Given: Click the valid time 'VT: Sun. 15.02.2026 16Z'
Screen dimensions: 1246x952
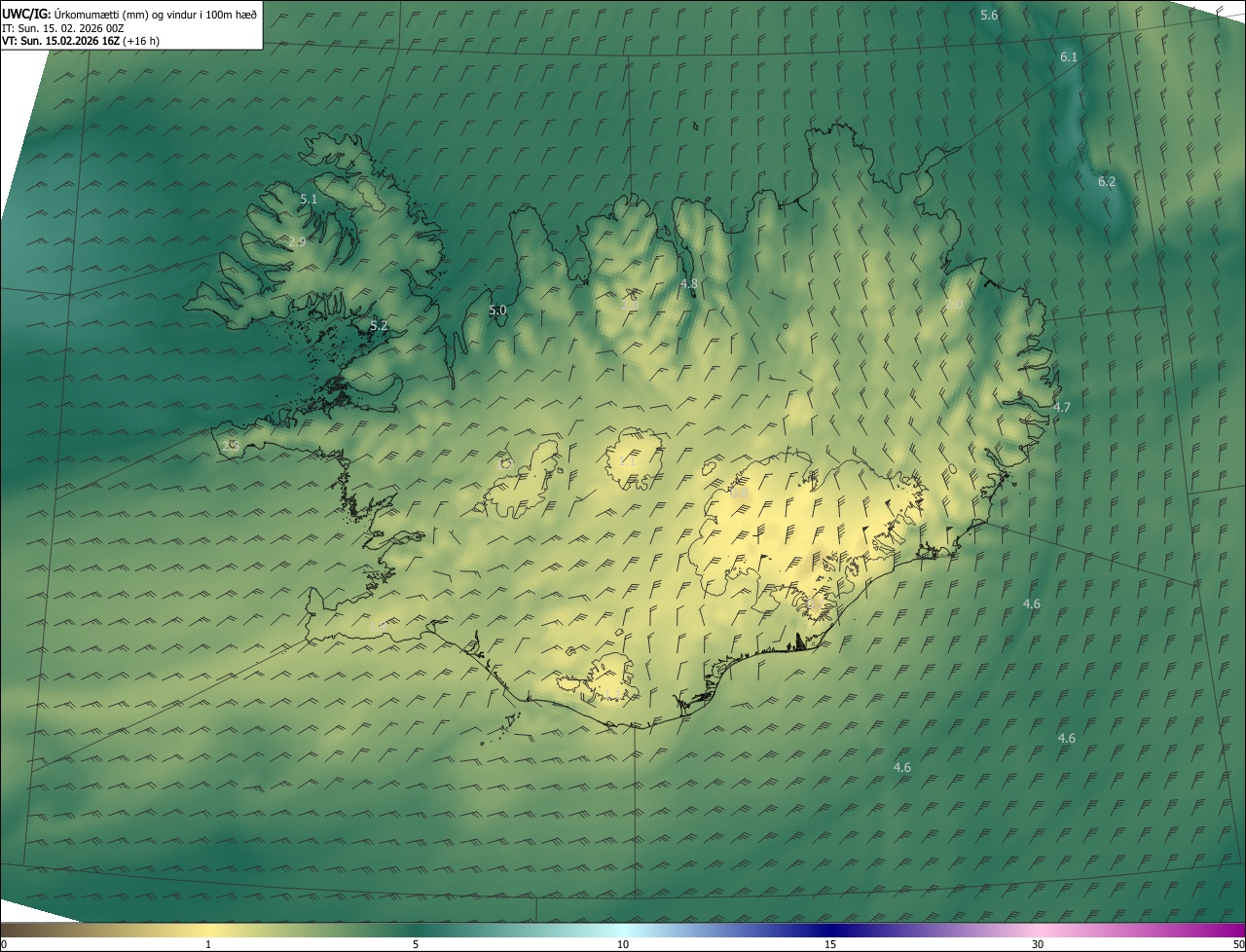Looking at the screenshot, I should coord(61,41).
